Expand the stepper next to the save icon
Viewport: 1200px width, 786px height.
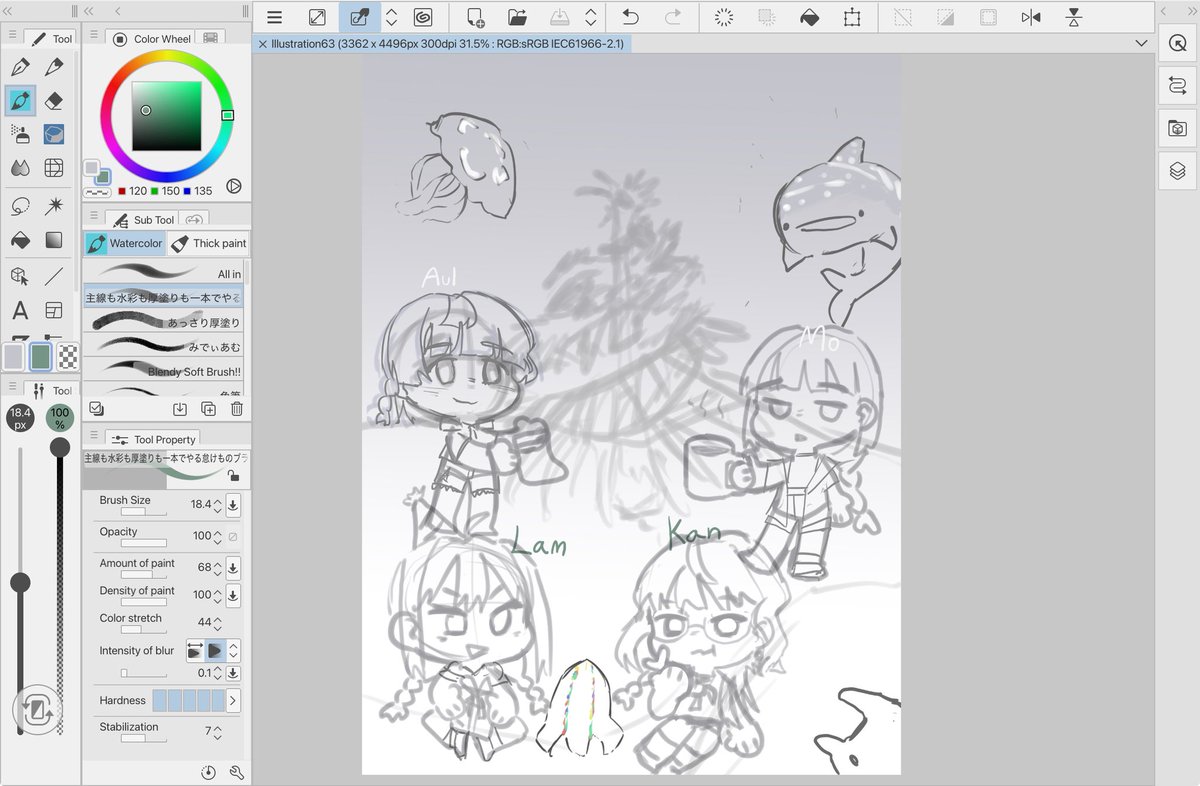click(591, 17)
